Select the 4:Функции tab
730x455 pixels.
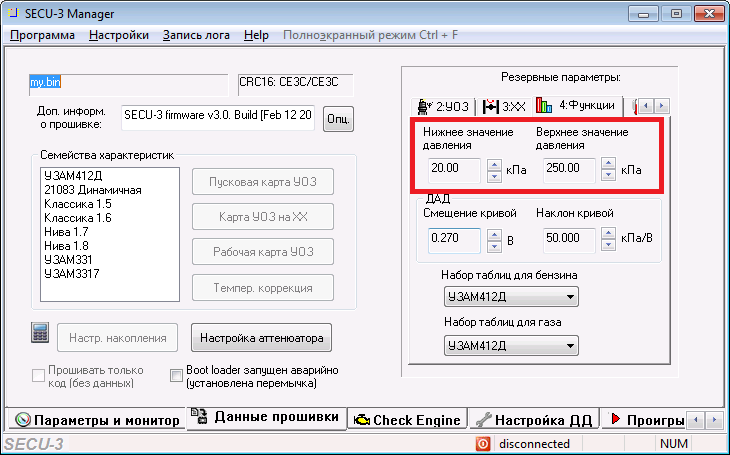[577, 105]
